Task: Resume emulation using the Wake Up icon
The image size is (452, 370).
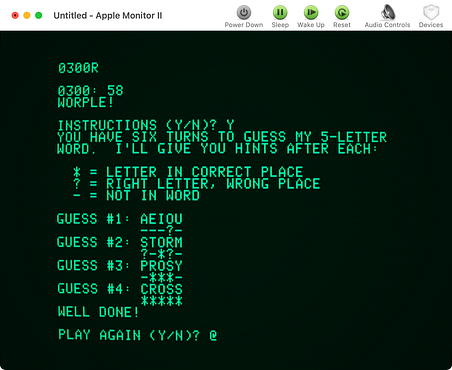Action: [x=311, y=13]
